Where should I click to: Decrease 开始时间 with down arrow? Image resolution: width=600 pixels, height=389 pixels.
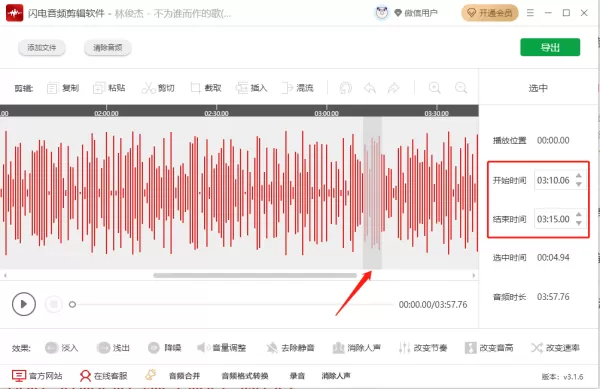tap(579, 184)
